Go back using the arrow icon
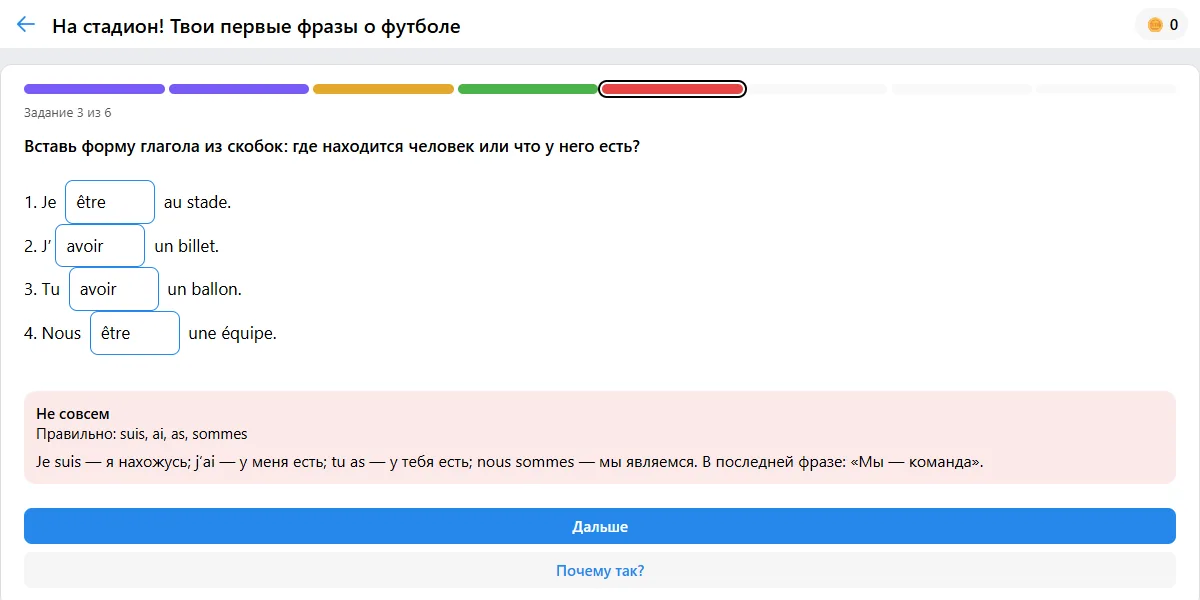The height and width of the screenshot is (600, 1200). (26, 25)
